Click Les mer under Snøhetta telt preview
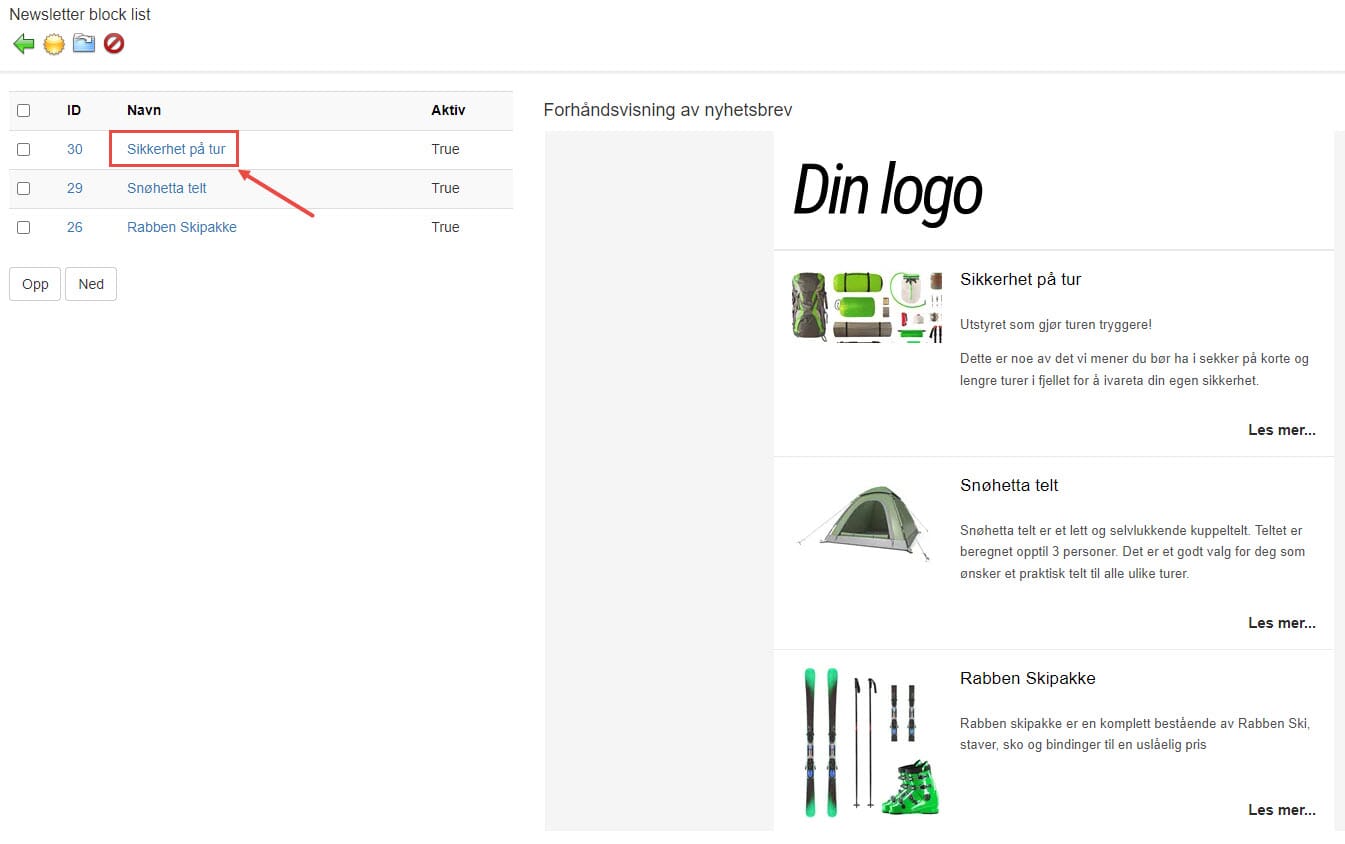The width and height of the screenshot is (1345, 844). point(1281,623)
